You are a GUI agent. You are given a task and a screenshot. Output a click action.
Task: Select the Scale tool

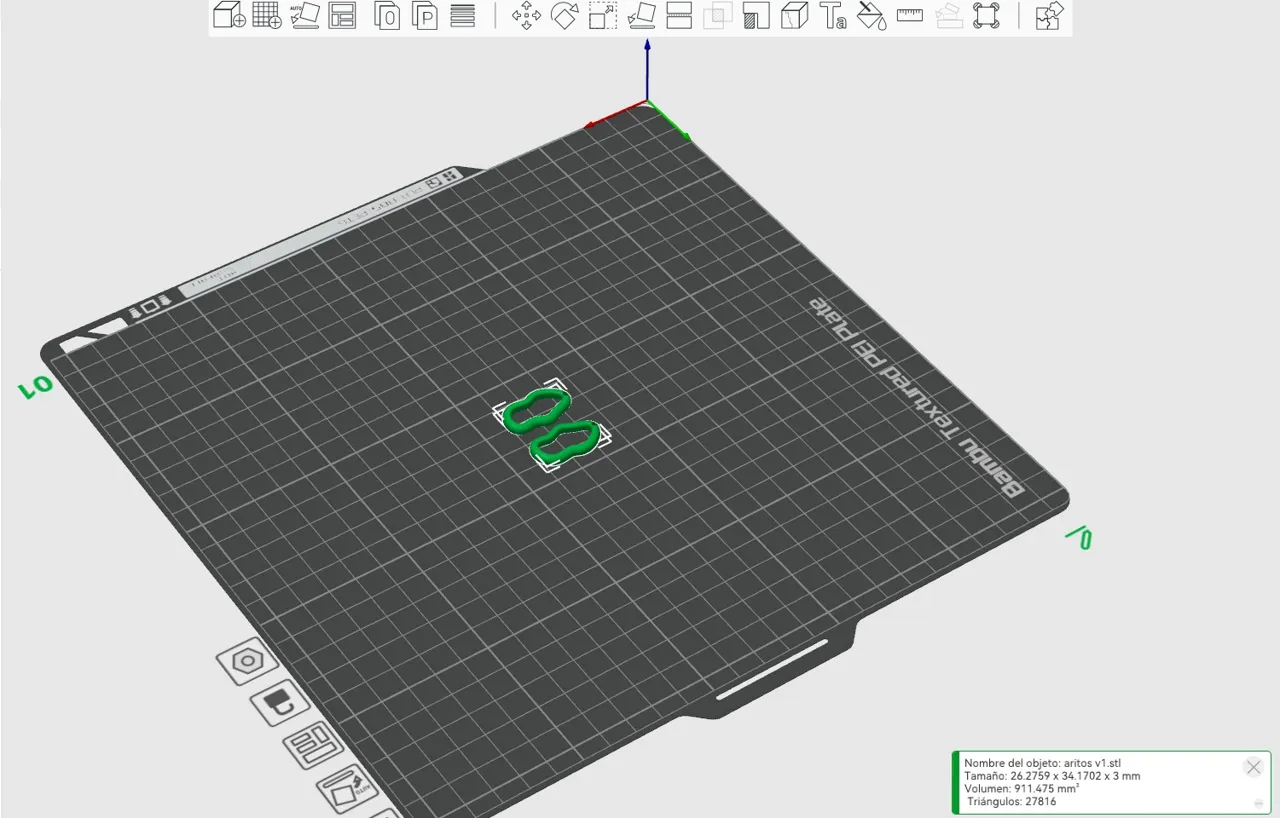point(603,16)
